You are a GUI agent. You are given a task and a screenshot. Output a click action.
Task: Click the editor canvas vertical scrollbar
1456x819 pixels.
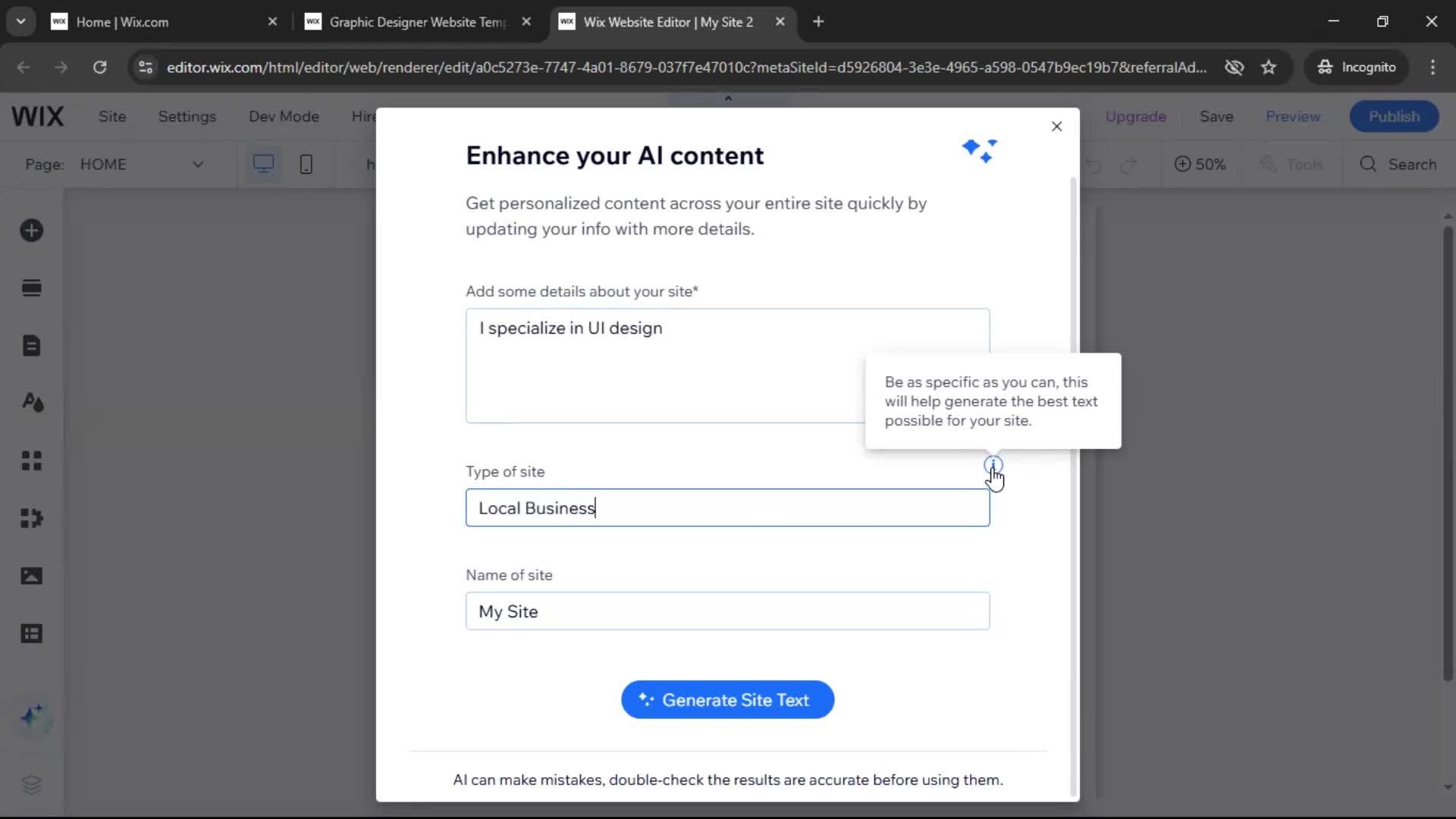(x=1447, y=455)
